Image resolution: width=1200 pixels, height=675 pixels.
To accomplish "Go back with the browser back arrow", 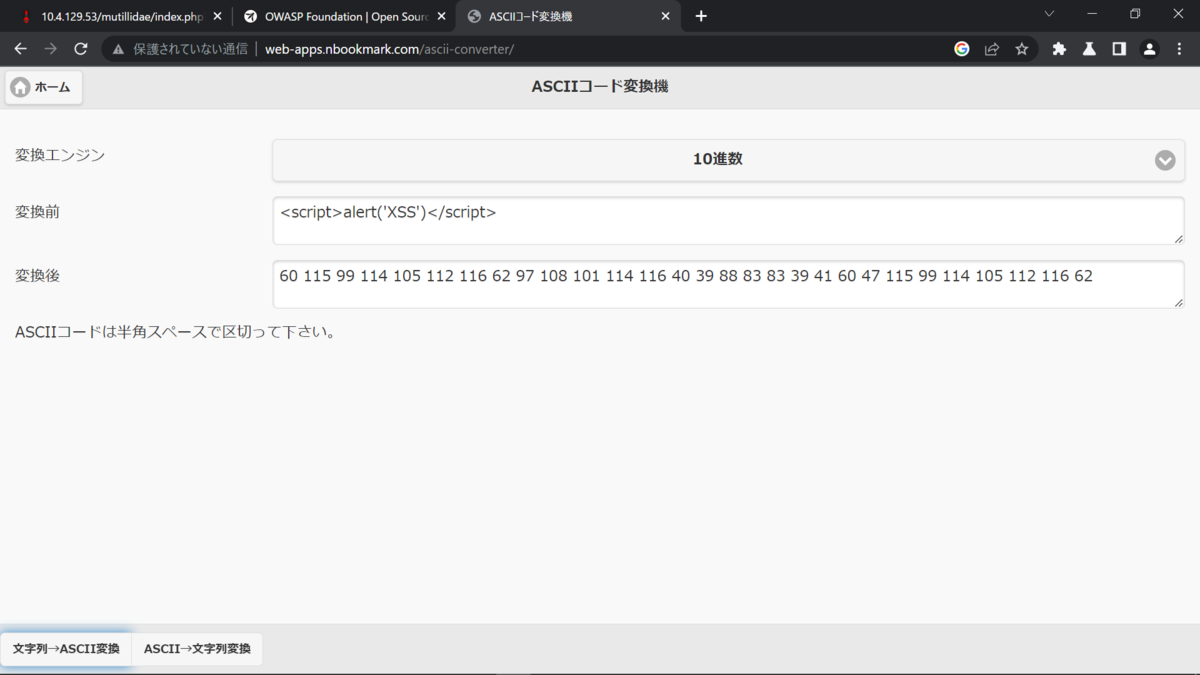I will (x=20, y=49).
